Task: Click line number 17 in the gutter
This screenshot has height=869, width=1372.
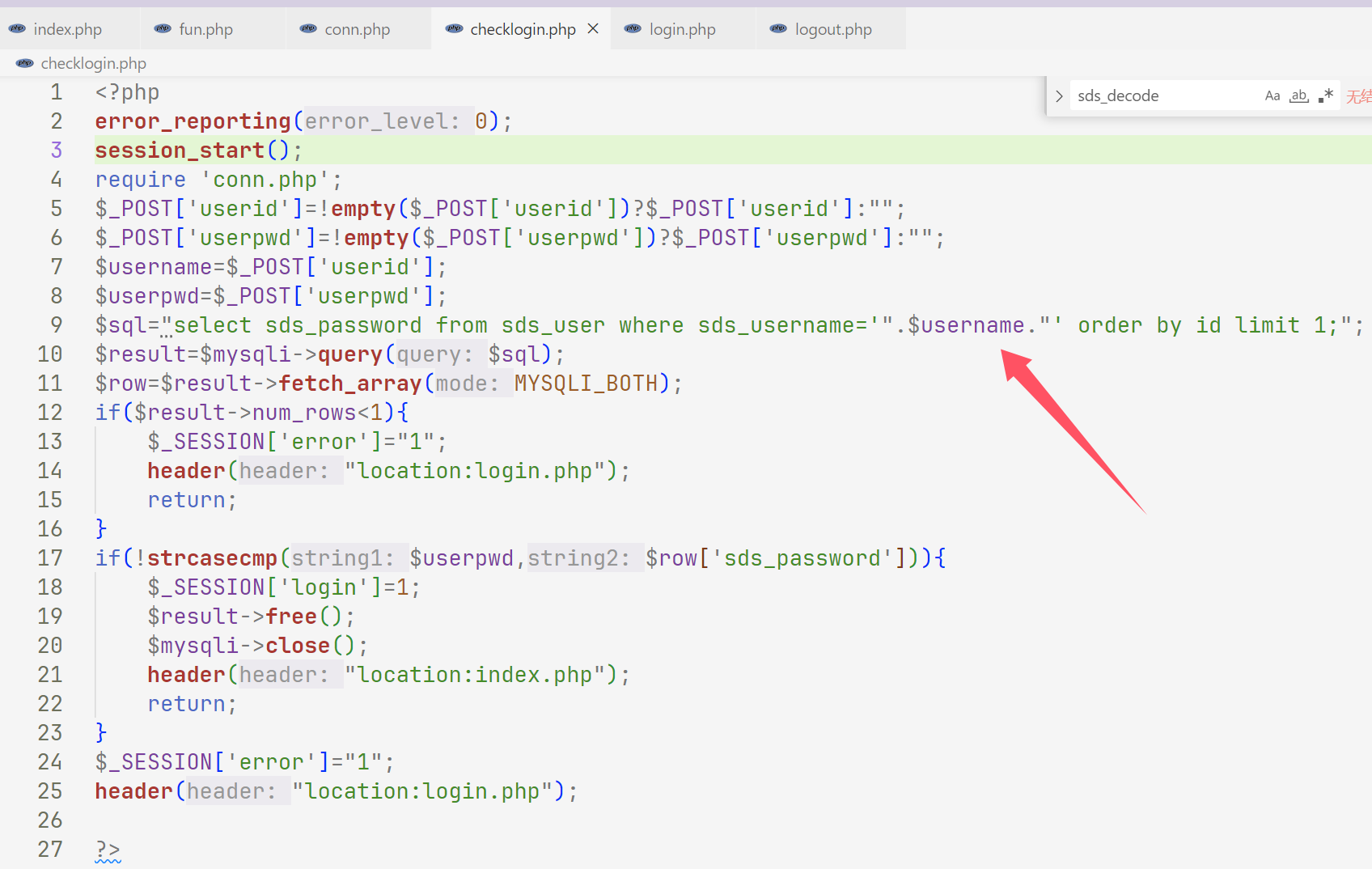Action: coord(49,558)
